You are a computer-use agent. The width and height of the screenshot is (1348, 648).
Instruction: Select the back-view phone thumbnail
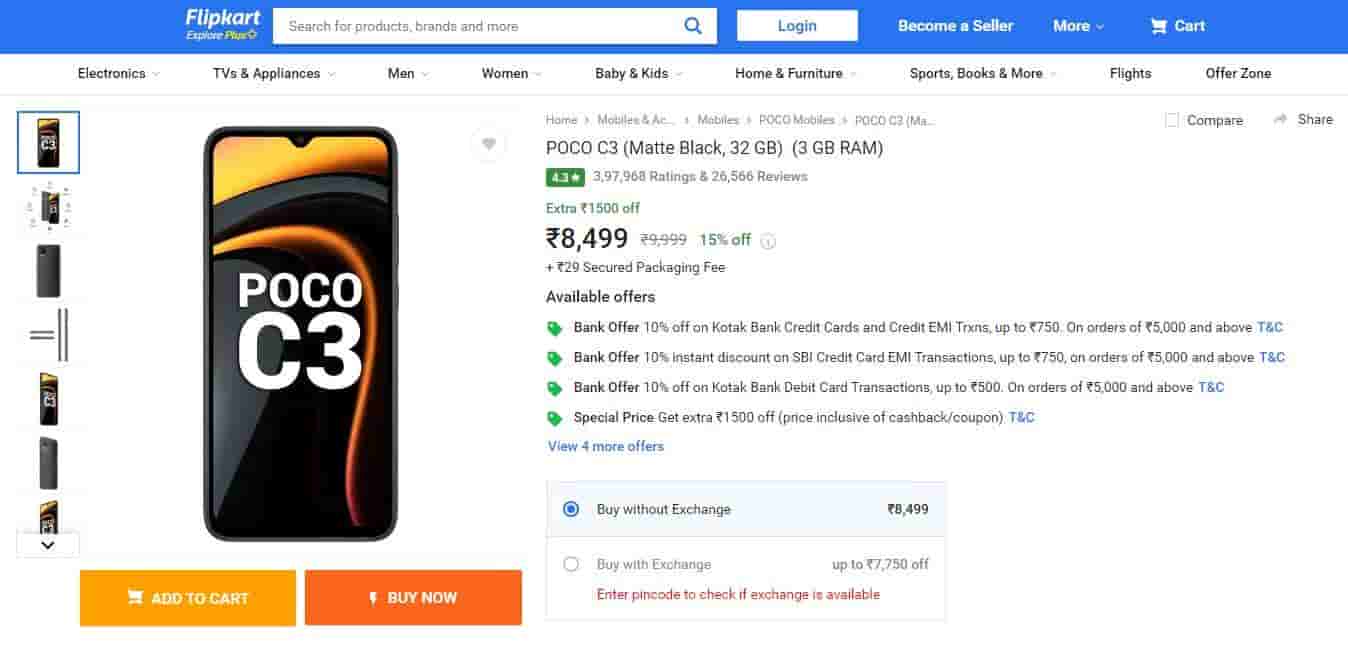point(48,270)
